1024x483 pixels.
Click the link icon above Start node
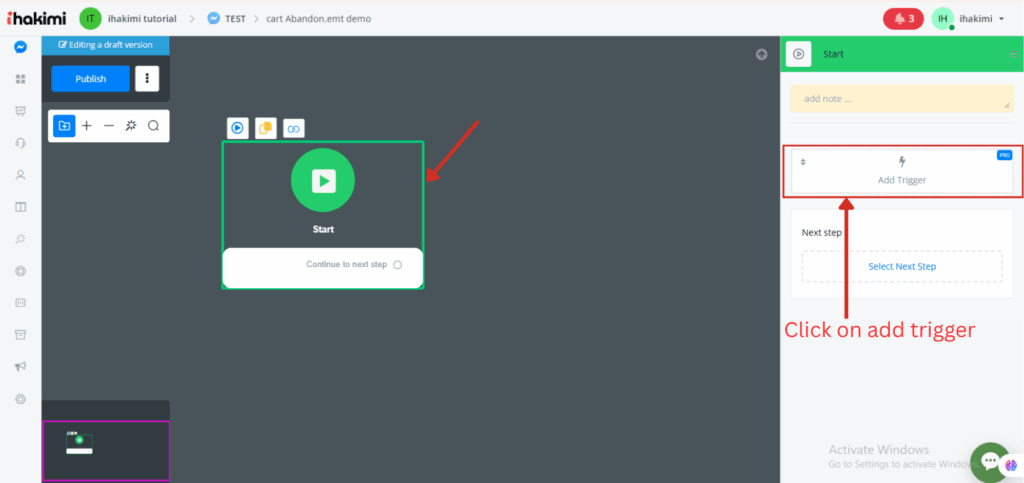pos(293,128)
